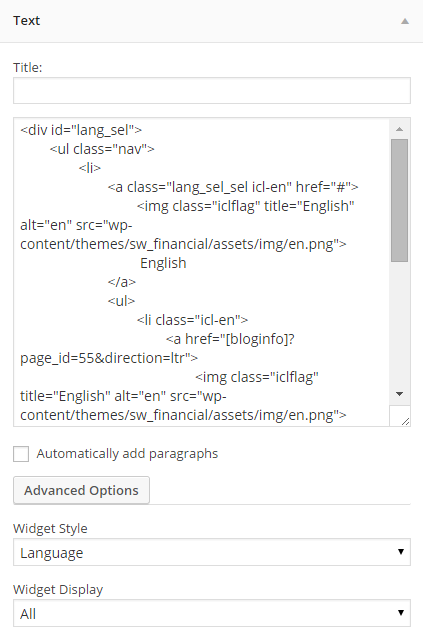The image size is (423, 640).
Task: Click the Widget Display dropdown arrow
Action: point(401,613)
